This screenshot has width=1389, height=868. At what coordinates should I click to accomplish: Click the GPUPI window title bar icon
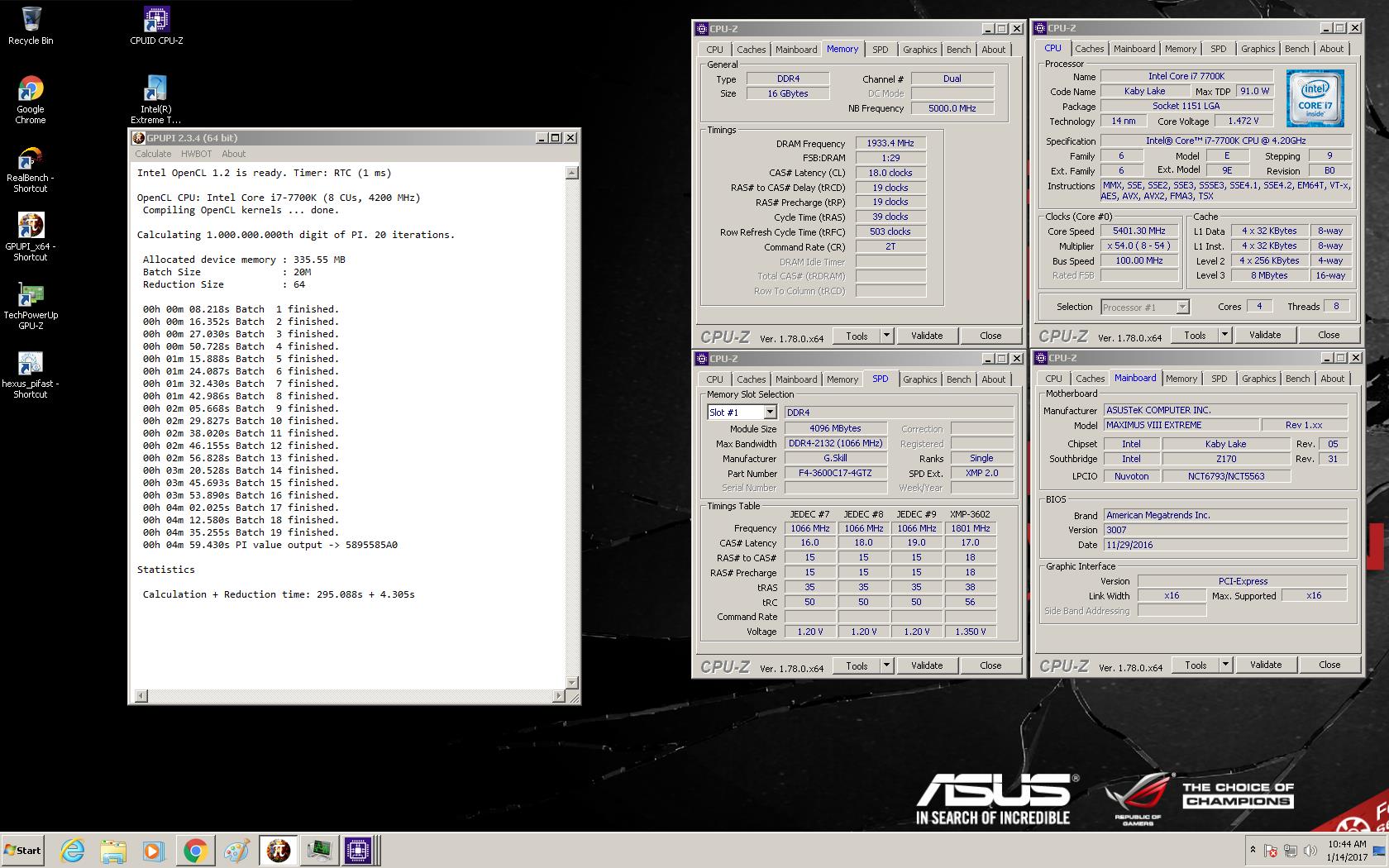coord(139,138)
